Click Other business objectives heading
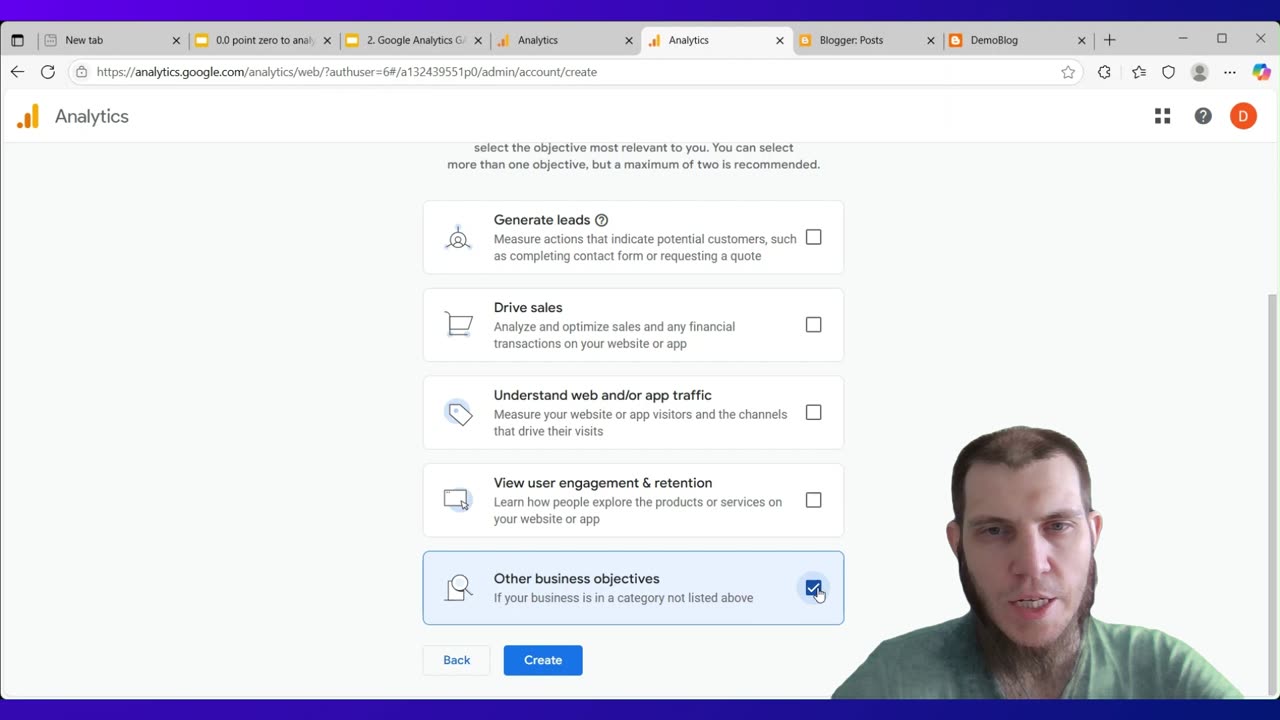The width and height of the screenshot is (1280, 720). point(577,579)
